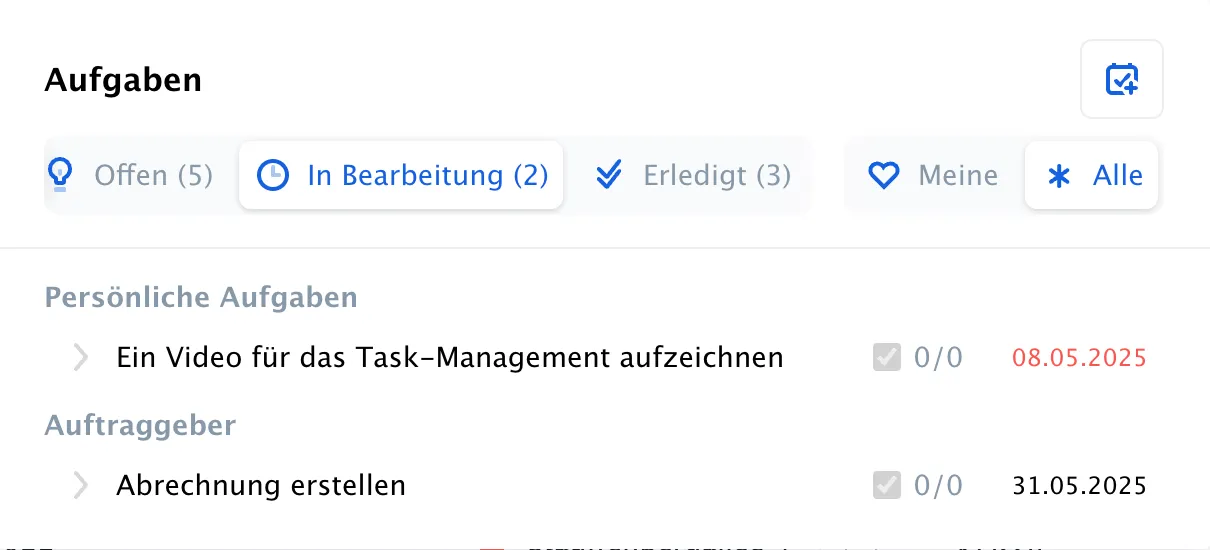This screenshot has width=1210, height=550.
Task: Toggle checkbox of Abrechnung erstellen task
Action: 886,485
